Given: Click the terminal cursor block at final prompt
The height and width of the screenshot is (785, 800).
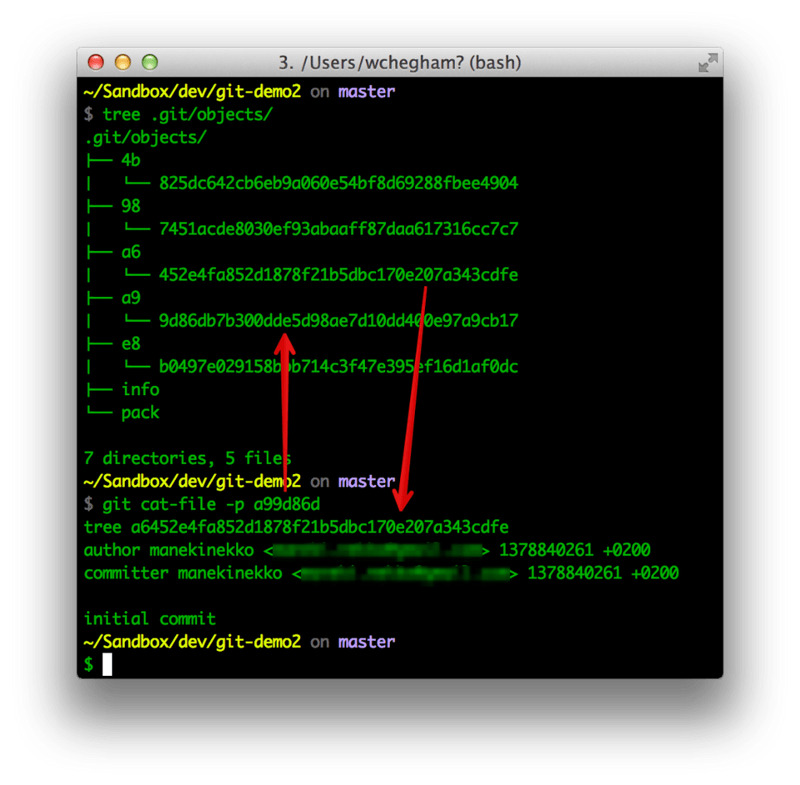Looking at the screenshot, I should [107, 665].
